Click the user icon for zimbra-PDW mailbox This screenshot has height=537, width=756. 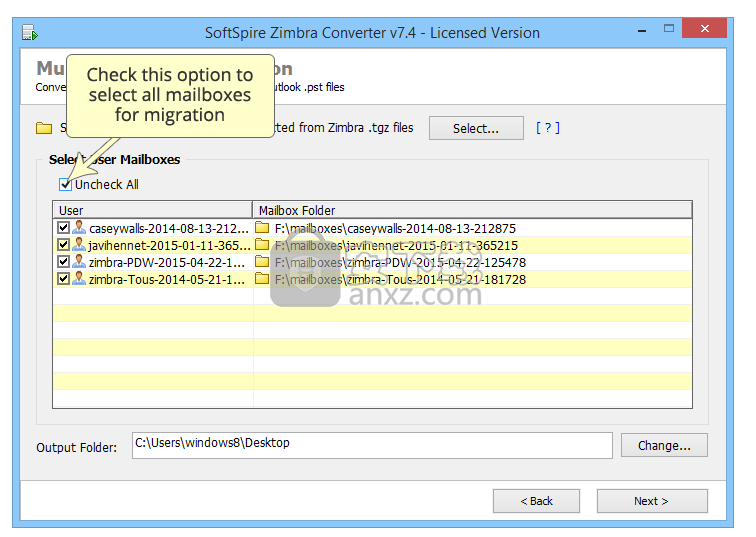79,262
